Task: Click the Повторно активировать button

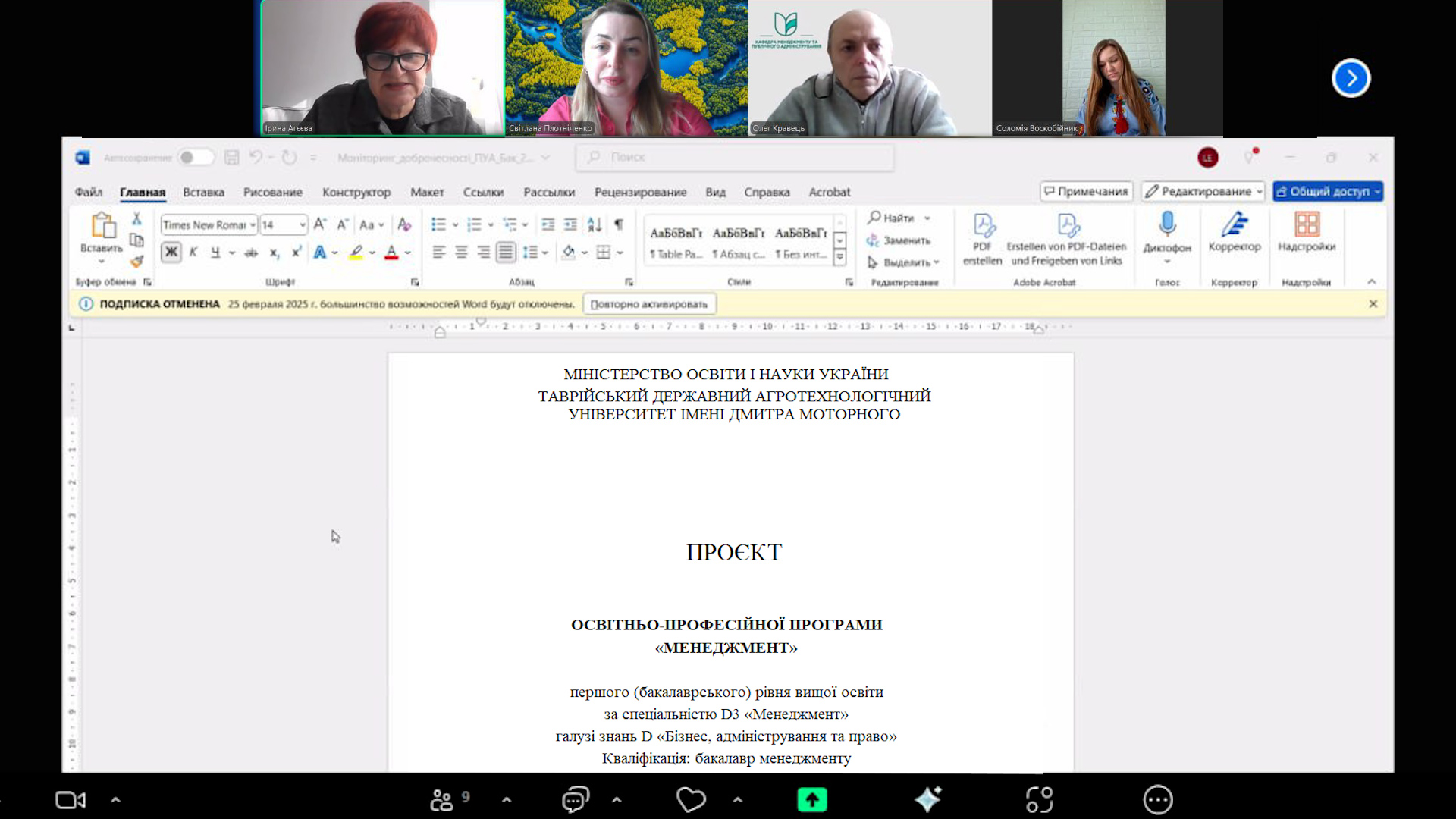Action: (x=648, y=304)
